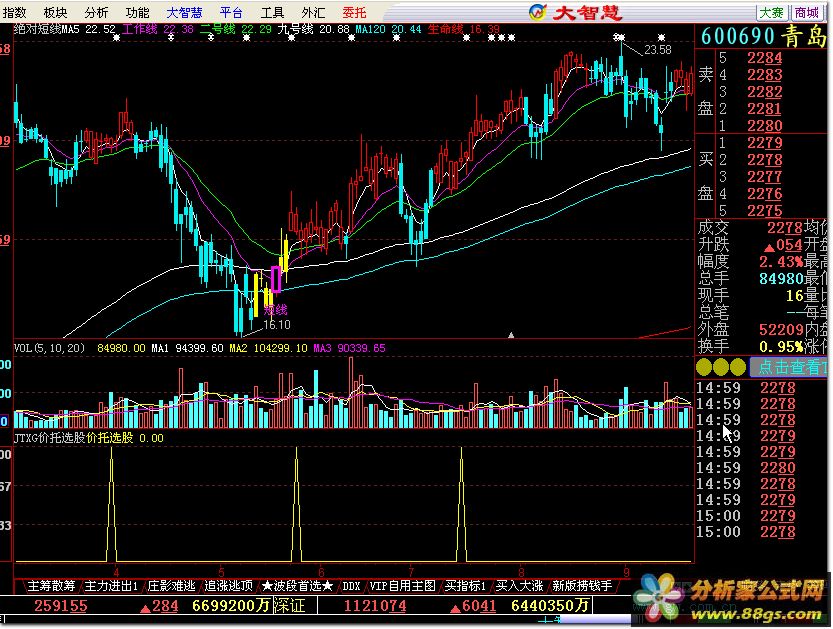
Task: Click the 大智慧 globe logo icon
Action: pyautogui.click(x=538, y=12)
